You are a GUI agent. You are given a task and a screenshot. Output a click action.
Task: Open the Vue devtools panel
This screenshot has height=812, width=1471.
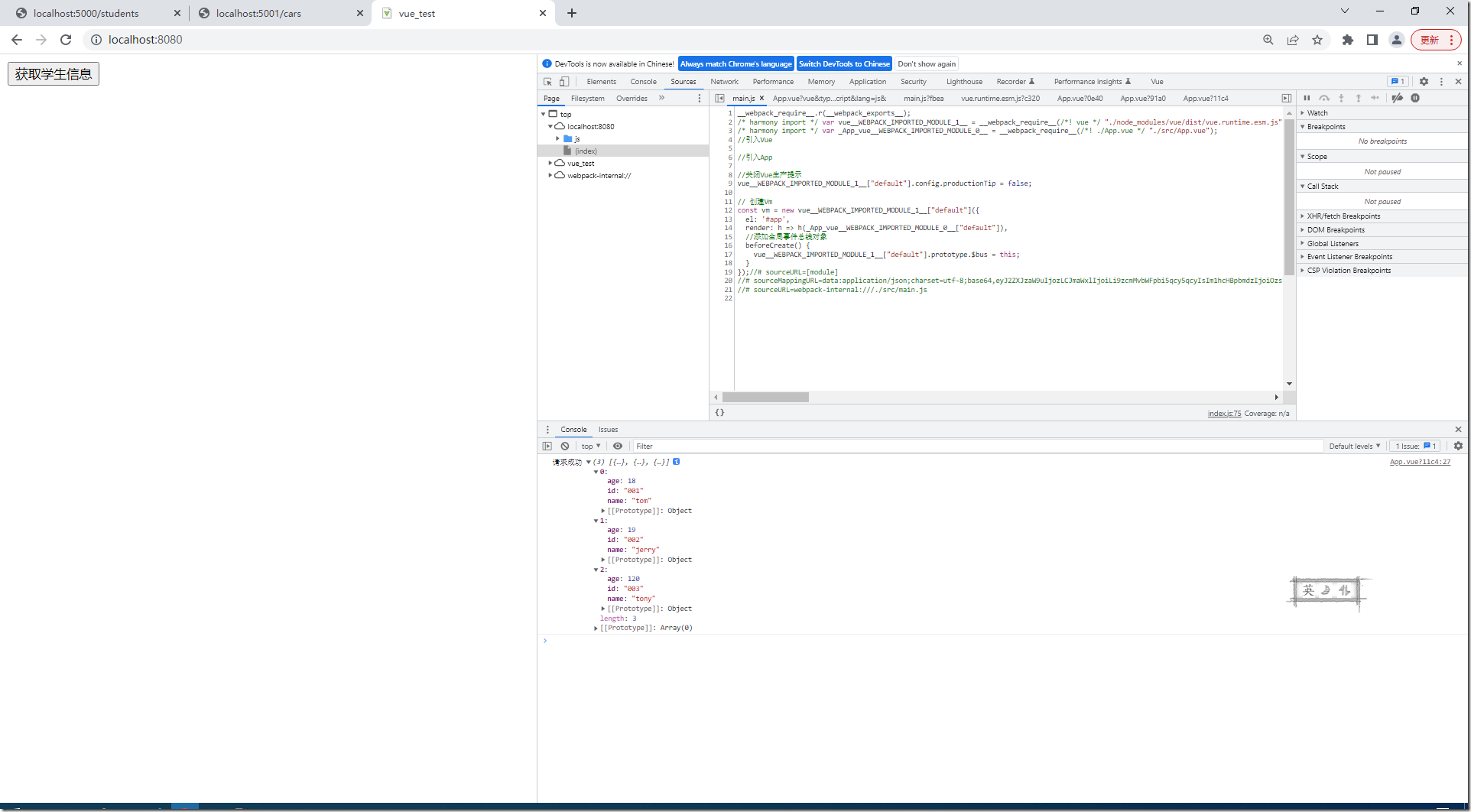click(1157, 82)
